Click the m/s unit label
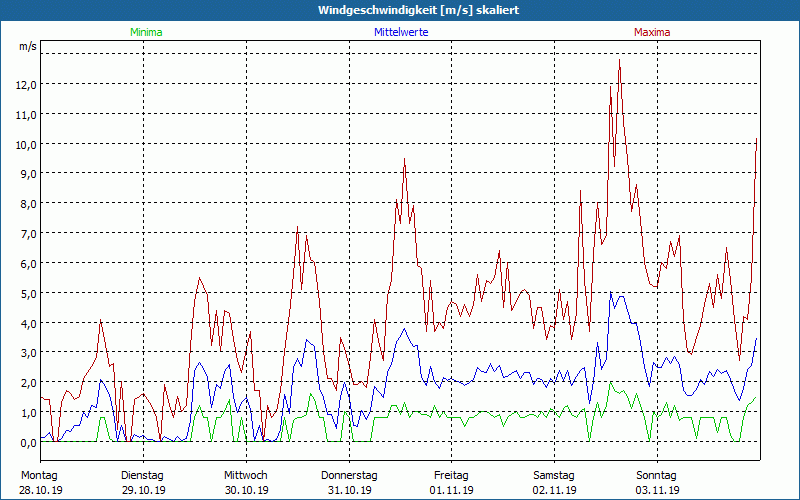The image size is (800, 500). click(27, 47)
